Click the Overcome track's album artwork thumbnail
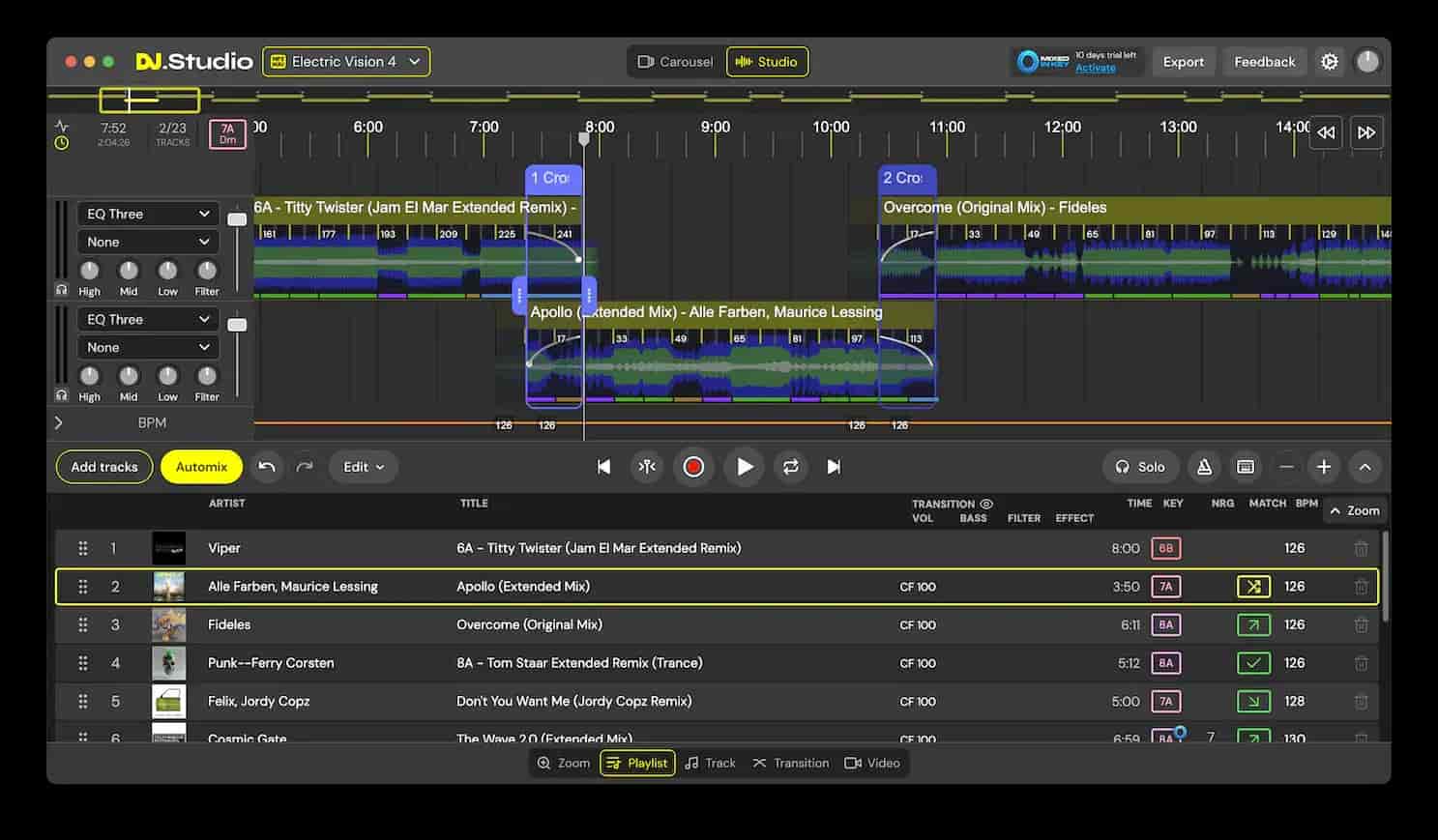The width and height of the screenshot is (1438, 840). point(168,624)
